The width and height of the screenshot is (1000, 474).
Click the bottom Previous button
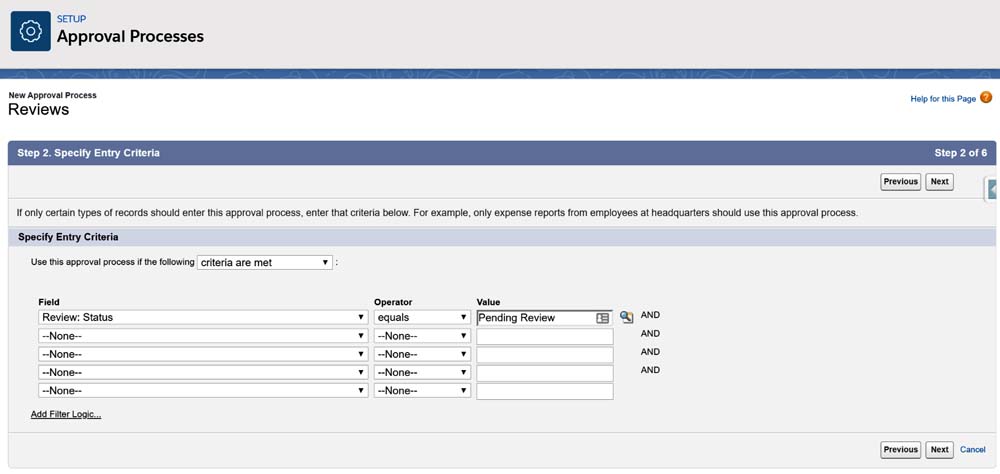pyautogui.click(x=901, y=450)
